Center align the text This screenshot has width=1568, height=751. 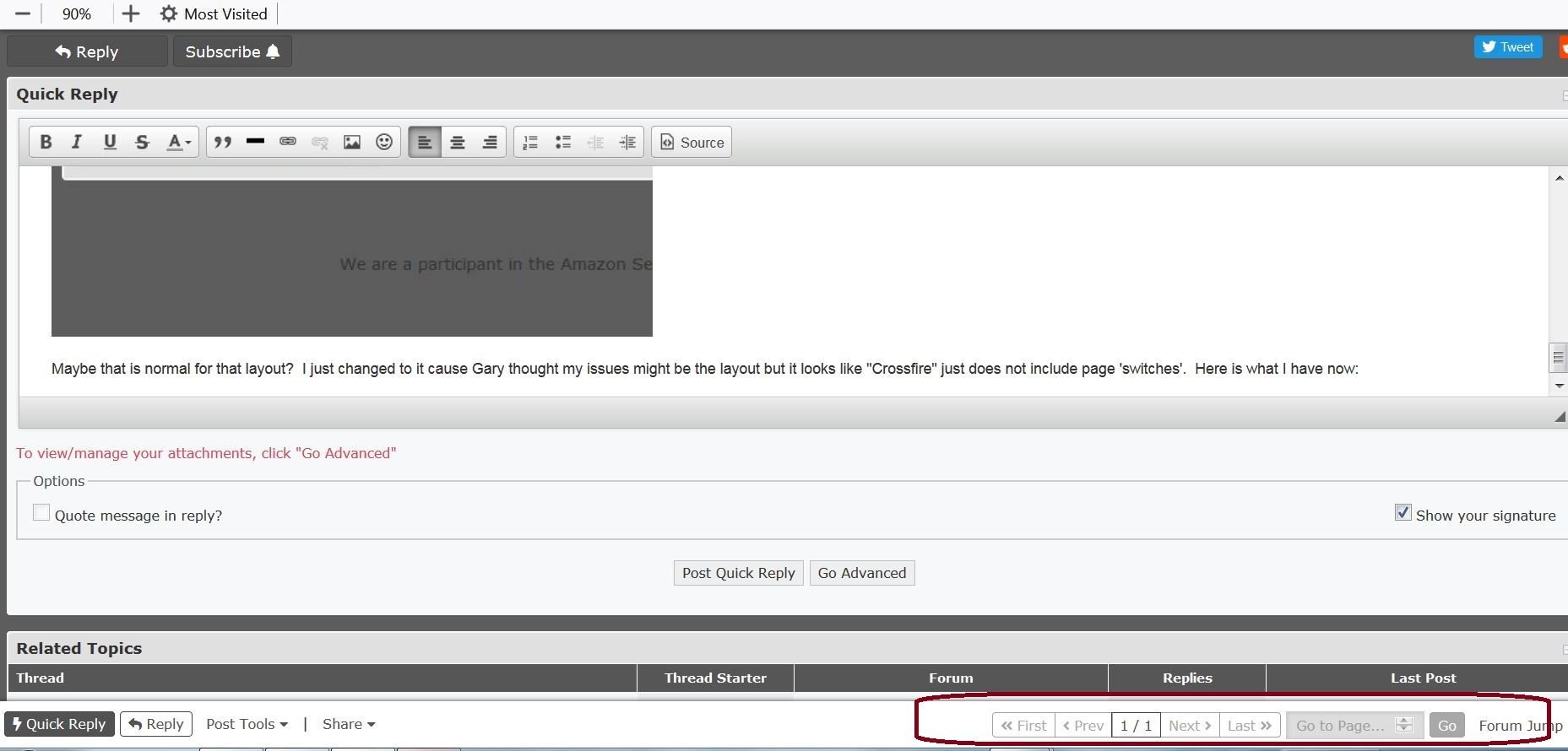point(458,142)
